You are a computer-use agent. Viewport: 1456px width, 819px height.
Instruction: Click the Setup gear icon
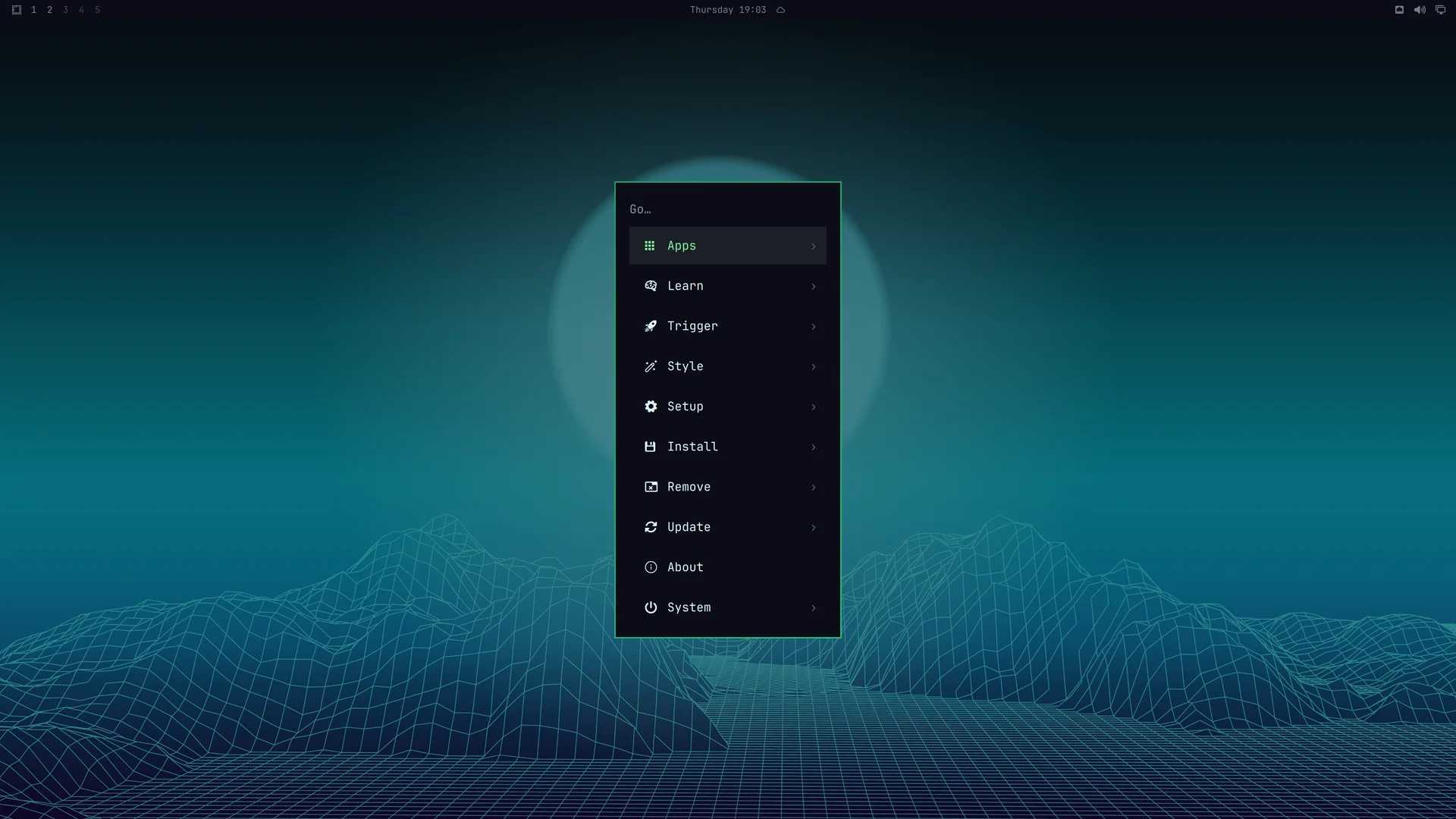click(651, 406)
